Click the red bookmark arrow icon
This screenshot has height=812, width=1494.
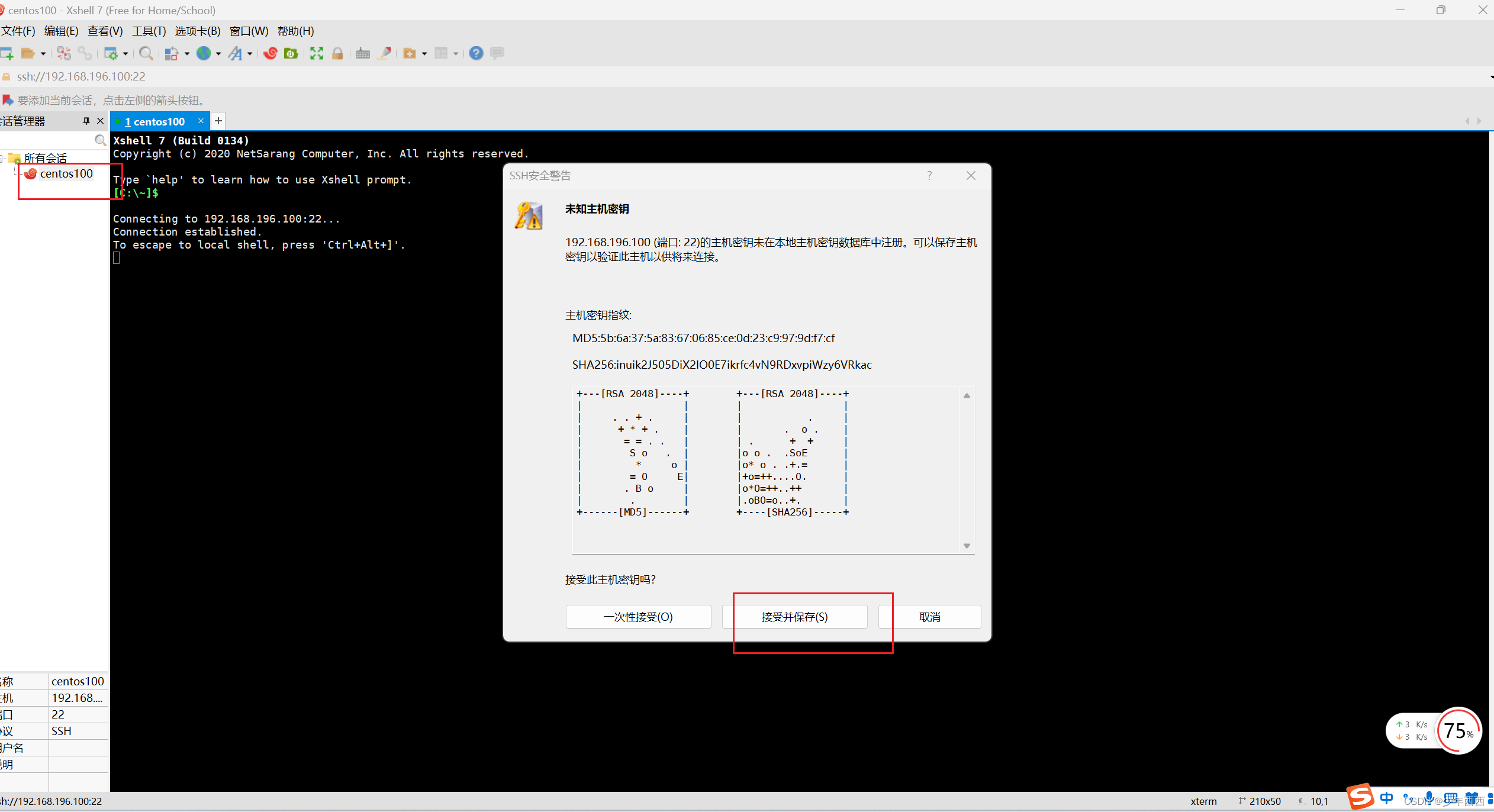coord(8,100)
